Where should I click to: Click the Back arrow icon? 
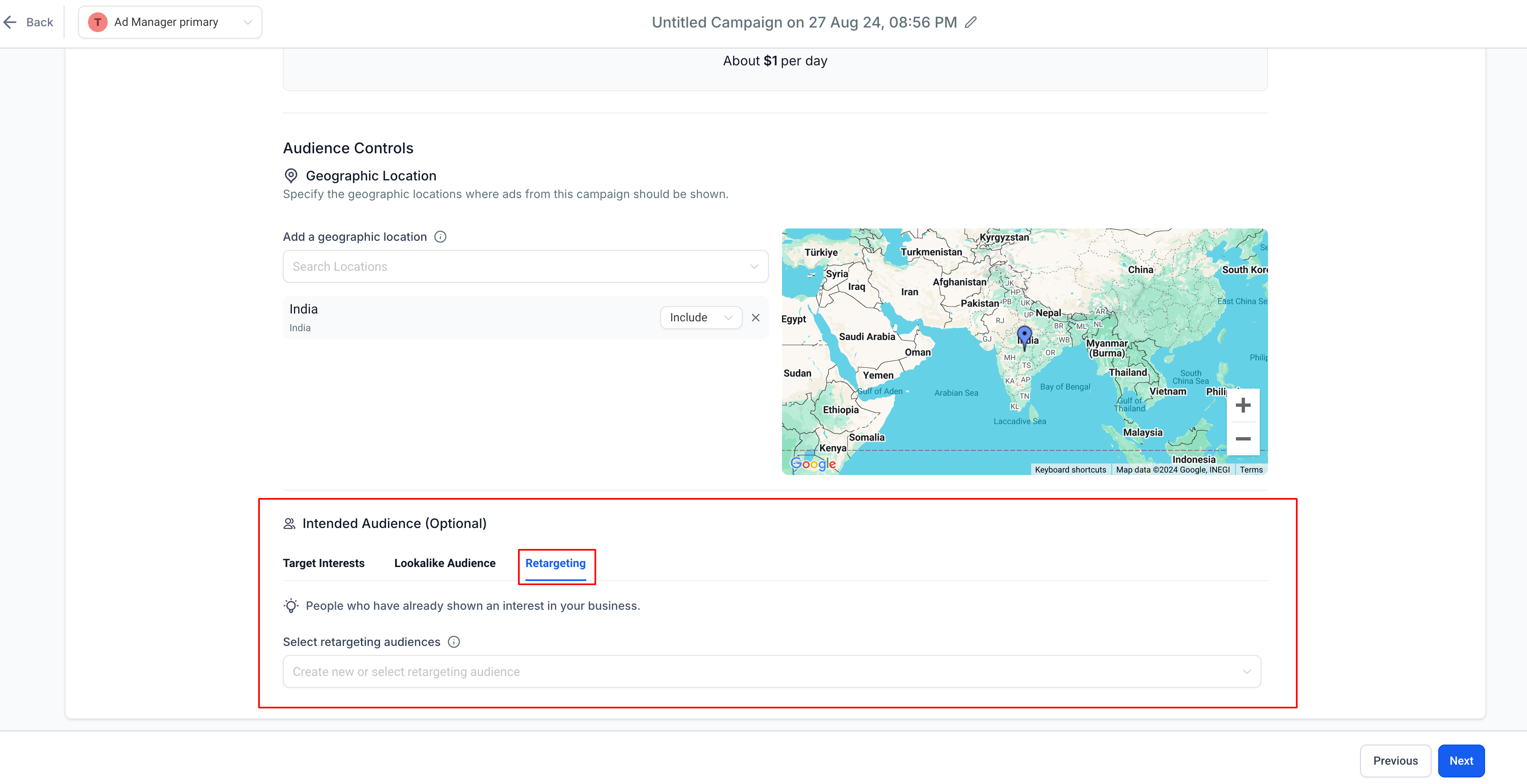10,23
